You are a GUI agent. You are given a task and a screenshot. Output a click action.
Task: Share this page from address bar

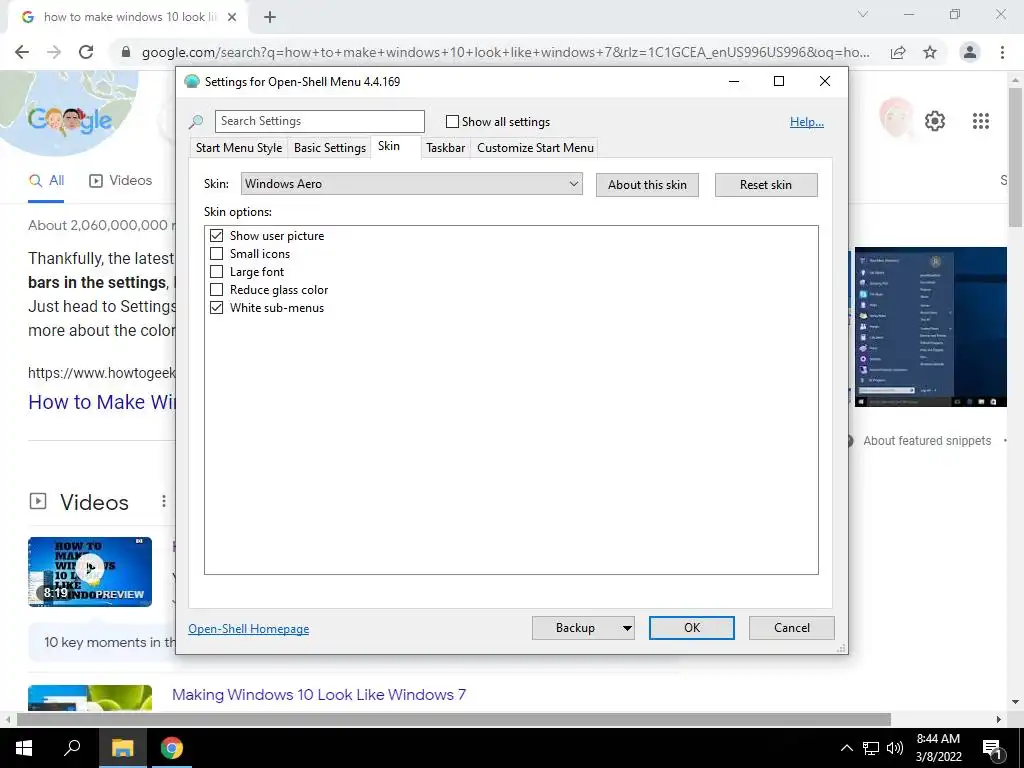tap(898, 52)
